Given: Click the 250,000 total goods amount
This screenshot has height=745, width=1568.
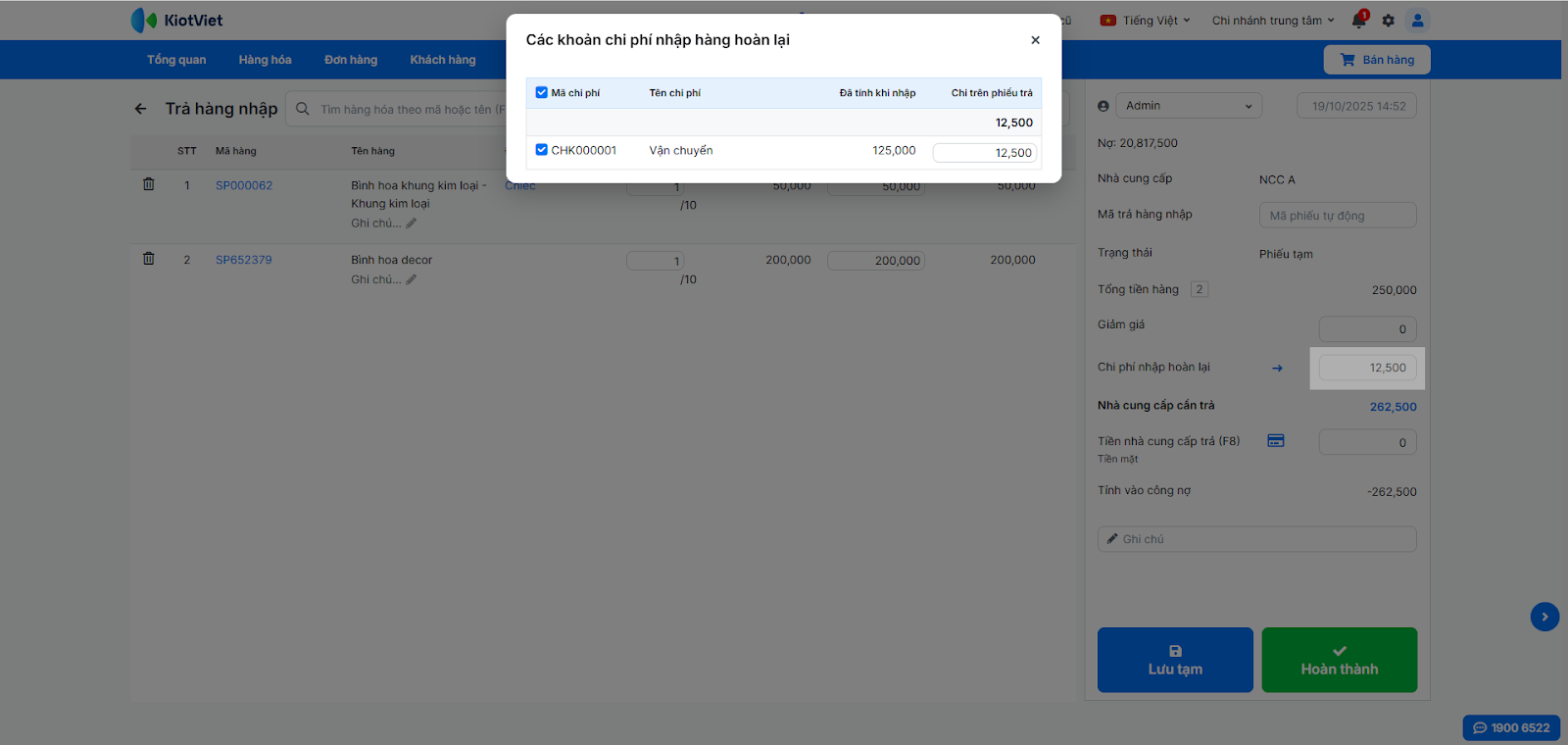Looking at the screenshot, I should pos(1394,290).
